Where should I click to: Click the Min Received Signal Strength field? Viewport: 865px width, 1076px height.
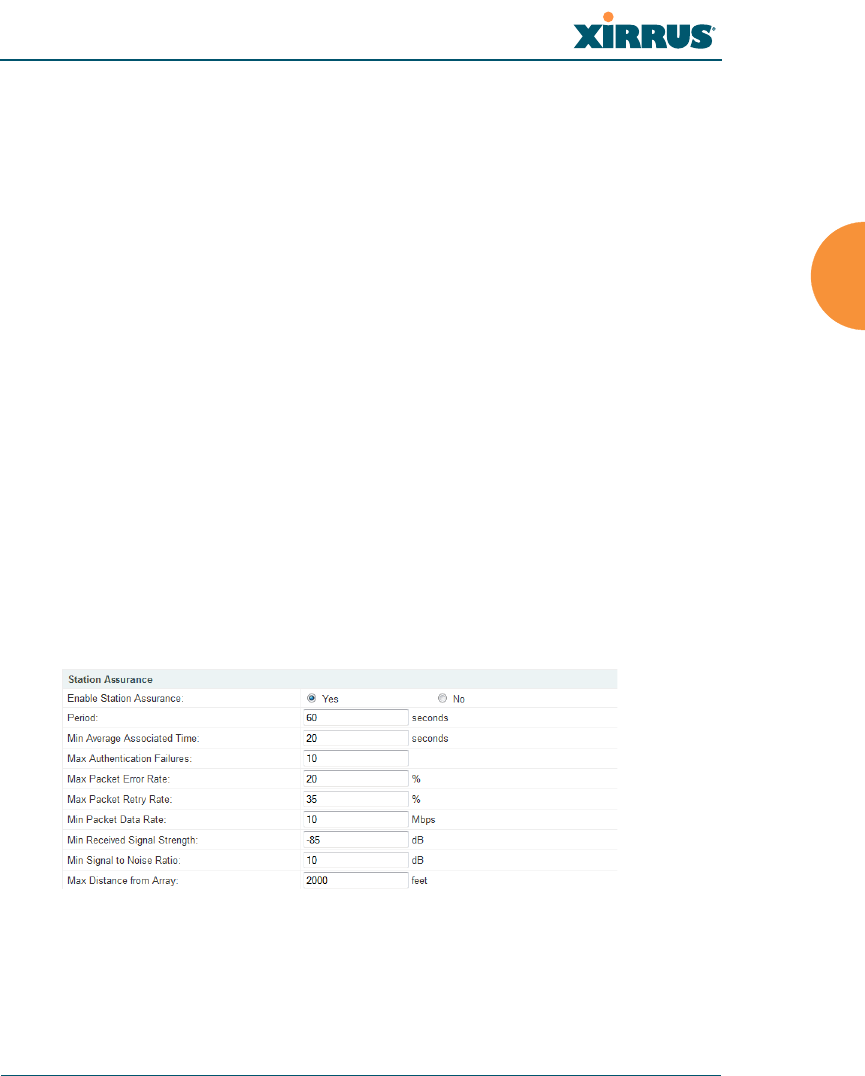[355, 840]
